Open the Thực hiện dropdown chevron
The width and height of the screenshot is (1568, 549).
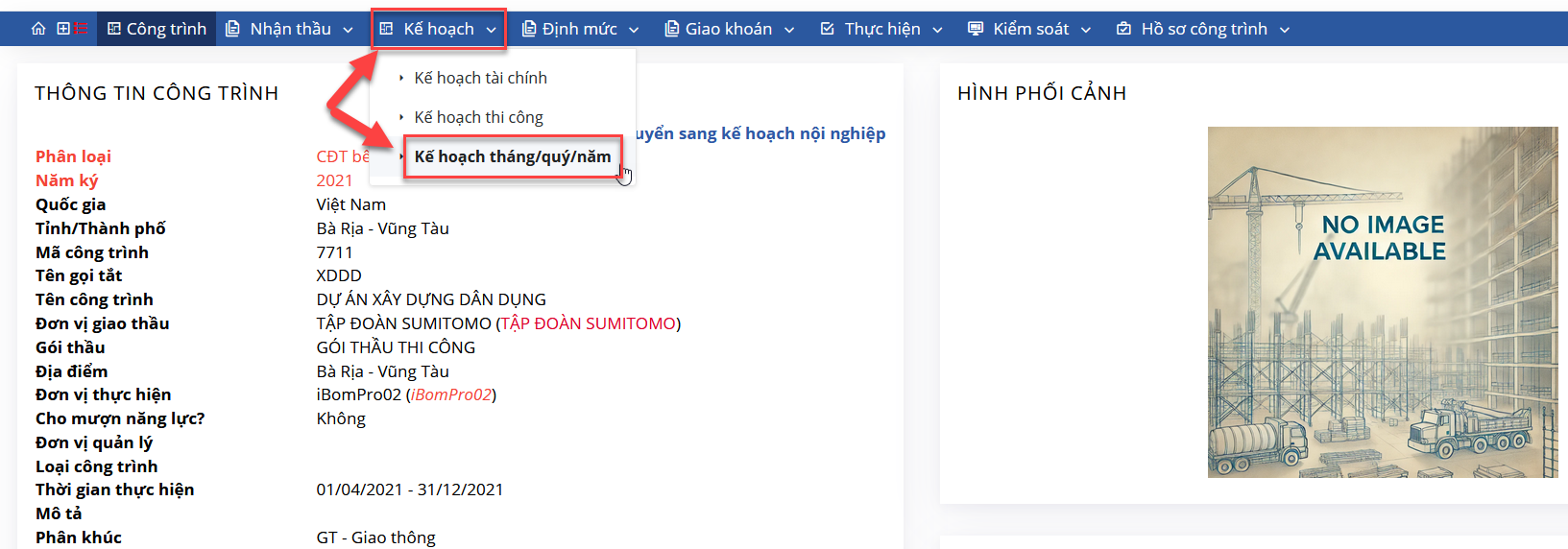[937, 30]
